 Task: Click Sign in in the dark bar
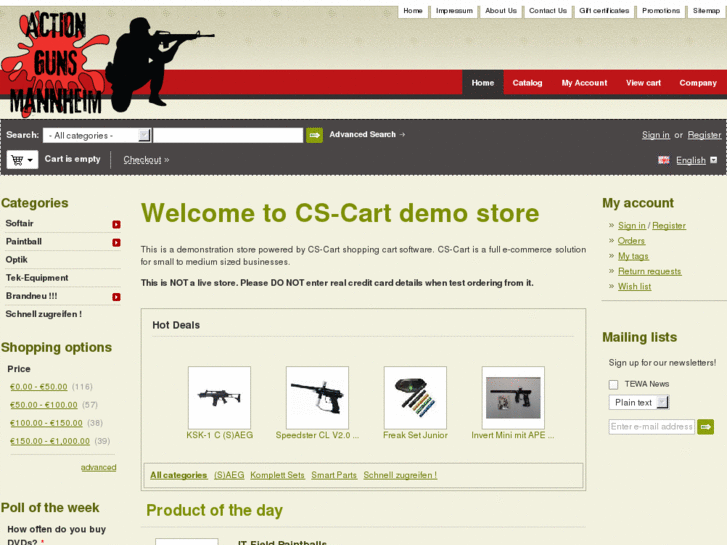coord(656,135)
